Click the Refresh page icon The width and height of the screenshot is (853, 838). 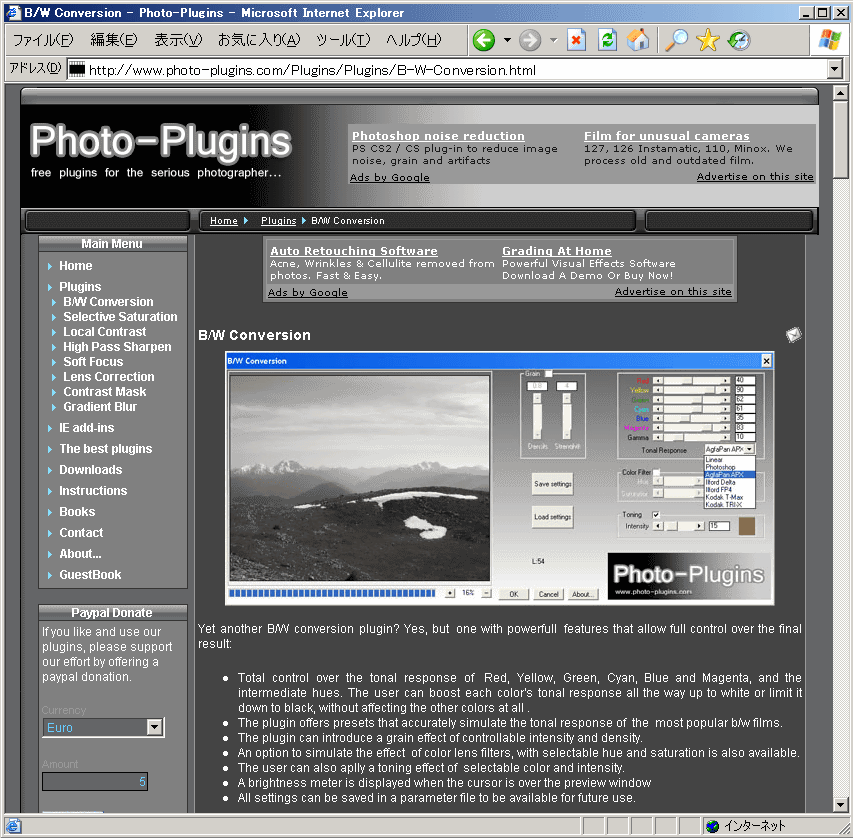coord(607,40)
